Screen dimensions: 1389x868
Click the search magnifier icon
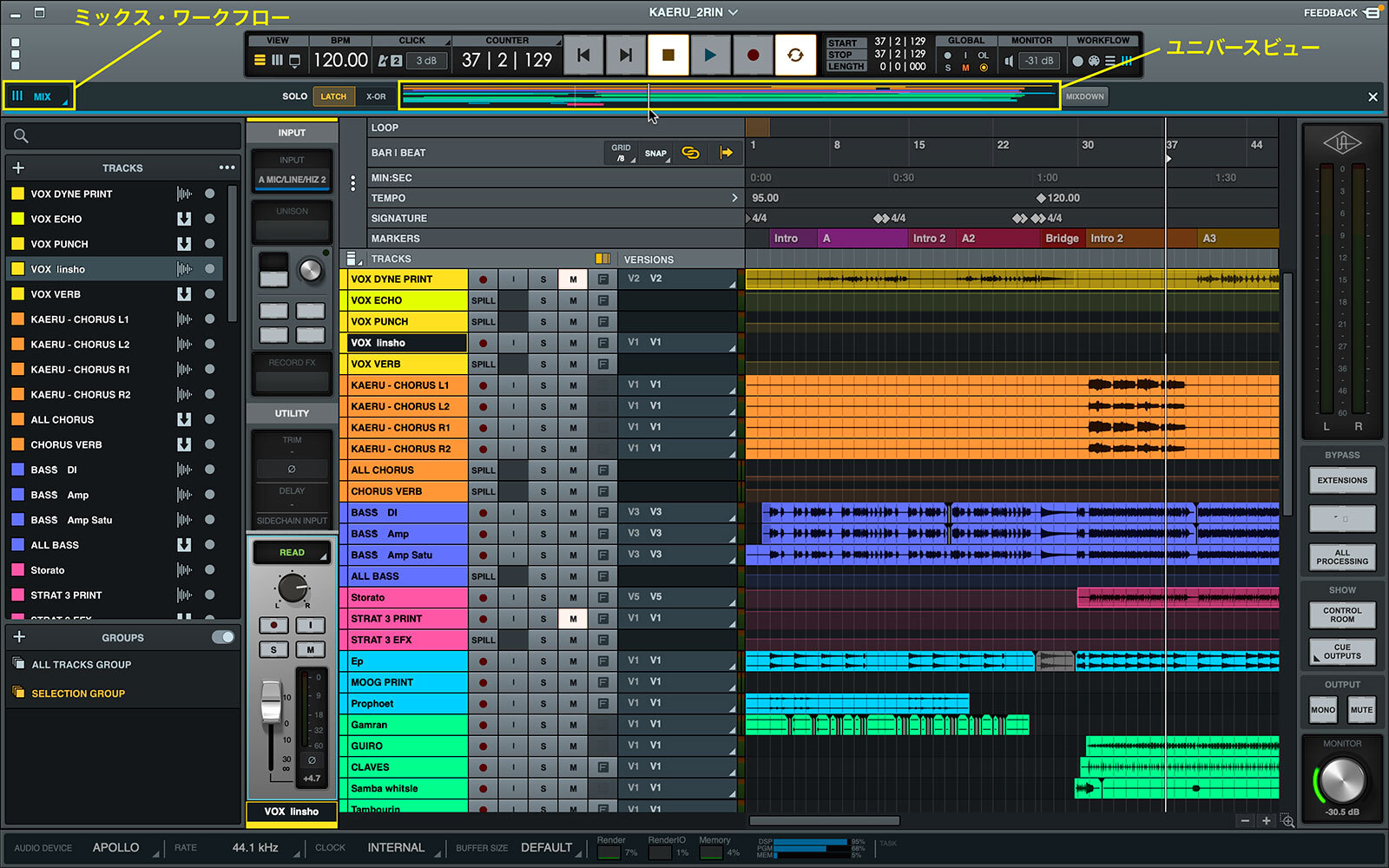coord(22,136)
